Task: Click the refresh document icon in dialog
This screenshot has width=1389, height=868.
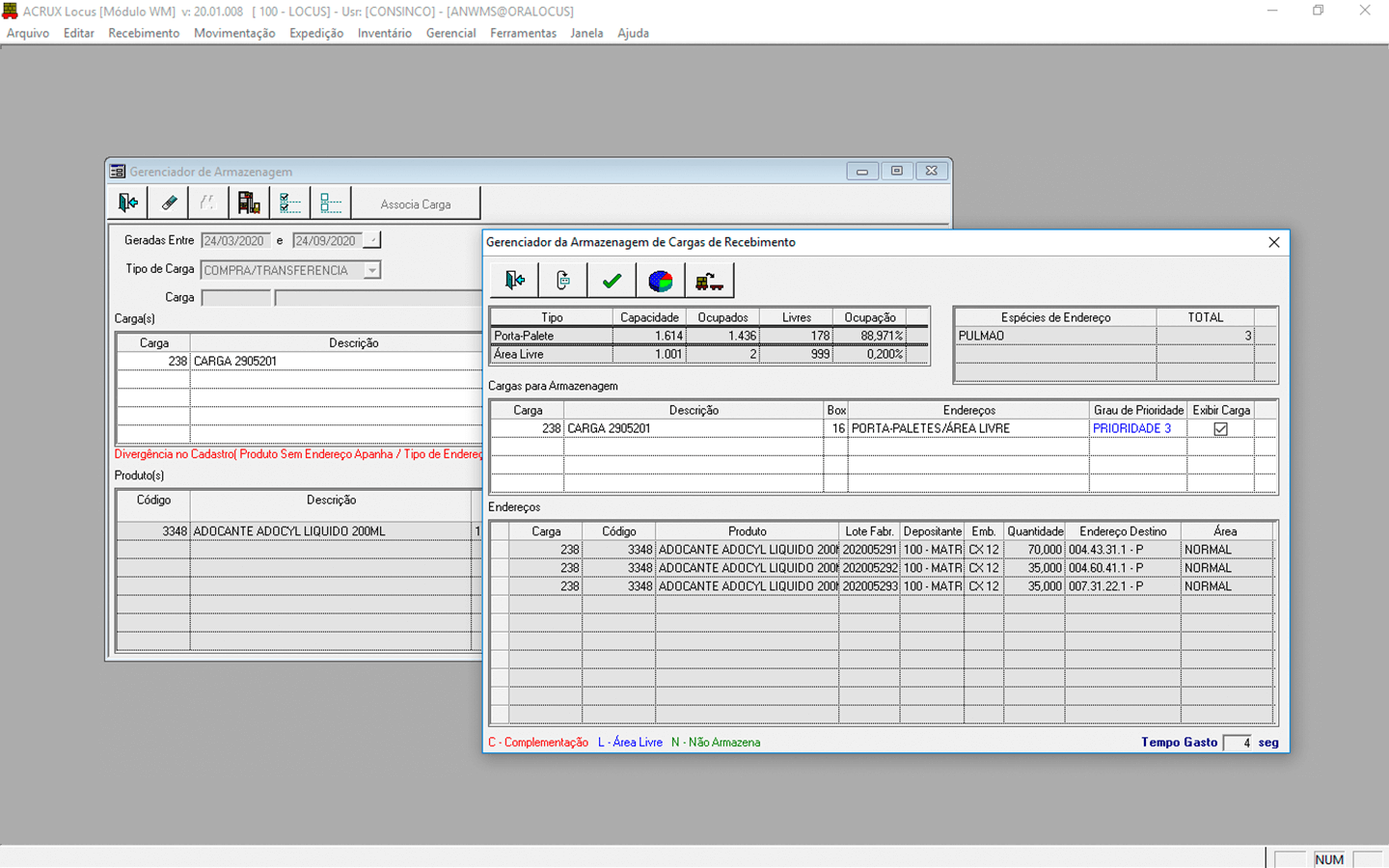Action: 563,281
